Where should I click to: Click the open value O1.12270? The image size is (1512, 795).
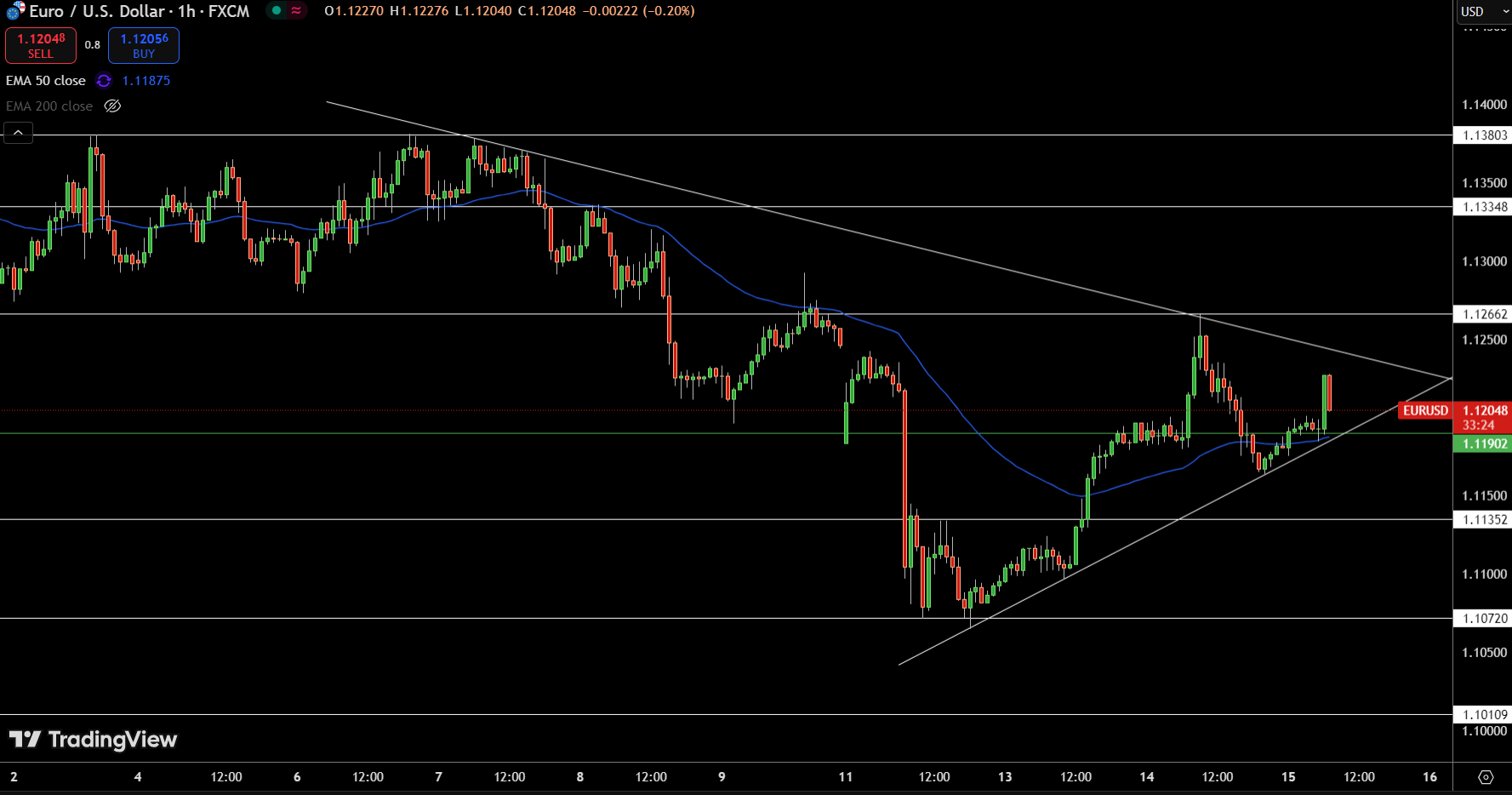point(354,11)
